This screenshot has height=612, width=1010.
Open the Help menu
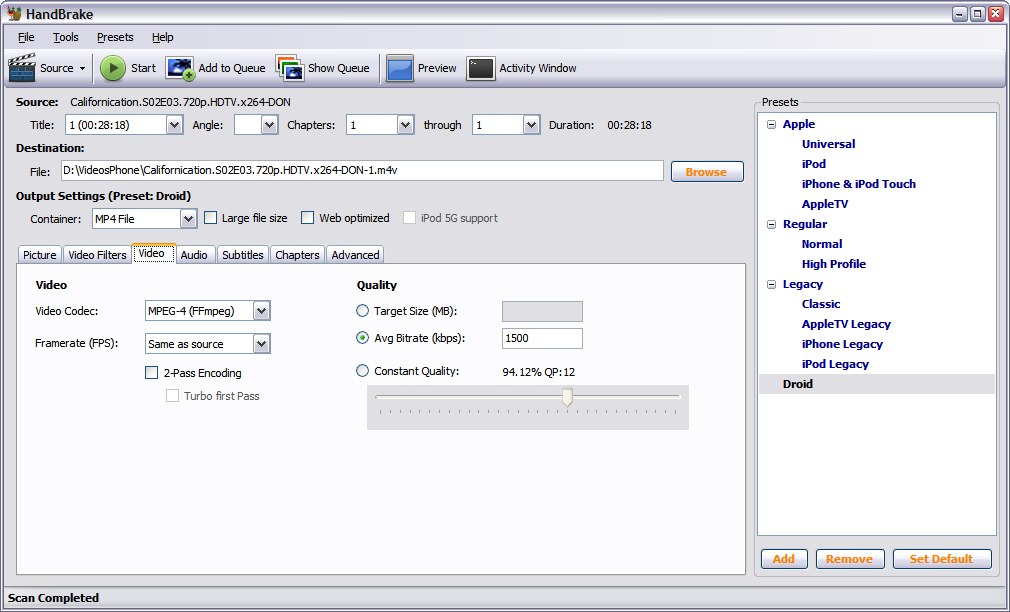[162, 37]
